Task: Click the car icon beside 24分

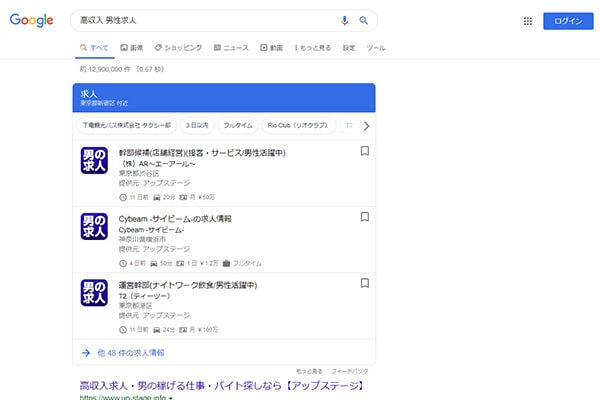Action: tap(157, 330)
